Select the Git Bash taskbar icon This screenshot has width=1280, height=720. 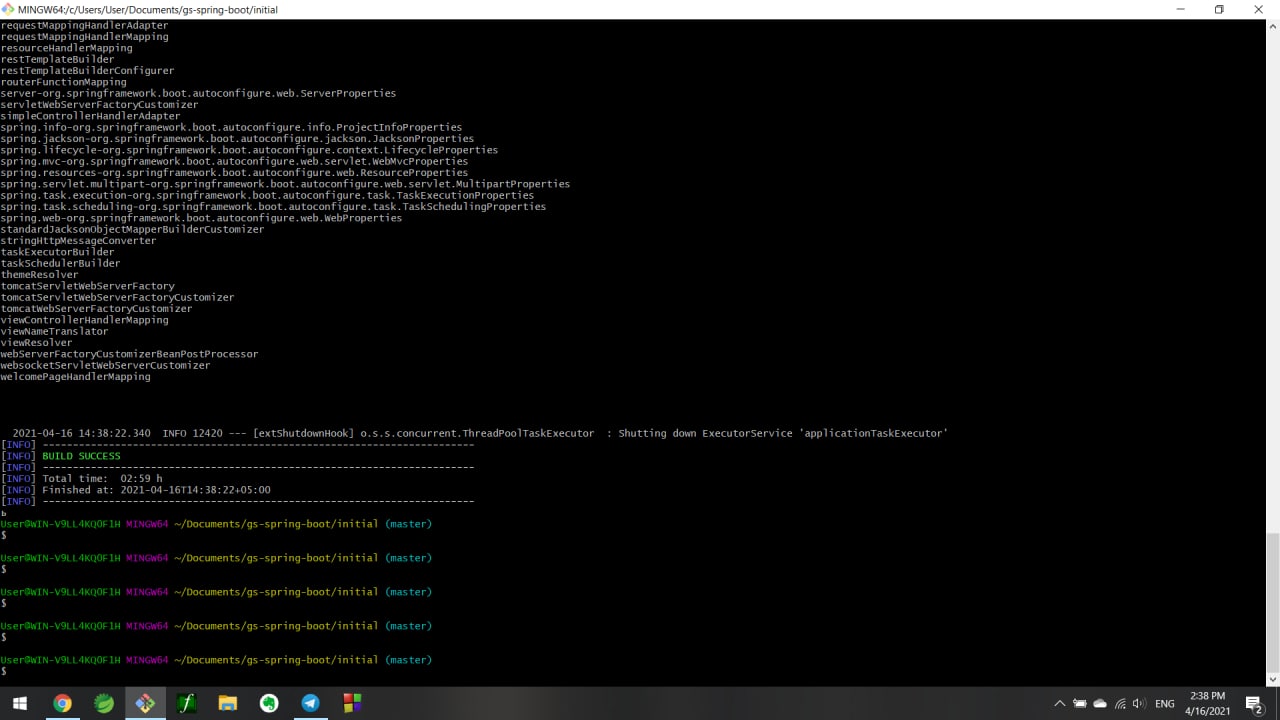[x=145, y=703]
